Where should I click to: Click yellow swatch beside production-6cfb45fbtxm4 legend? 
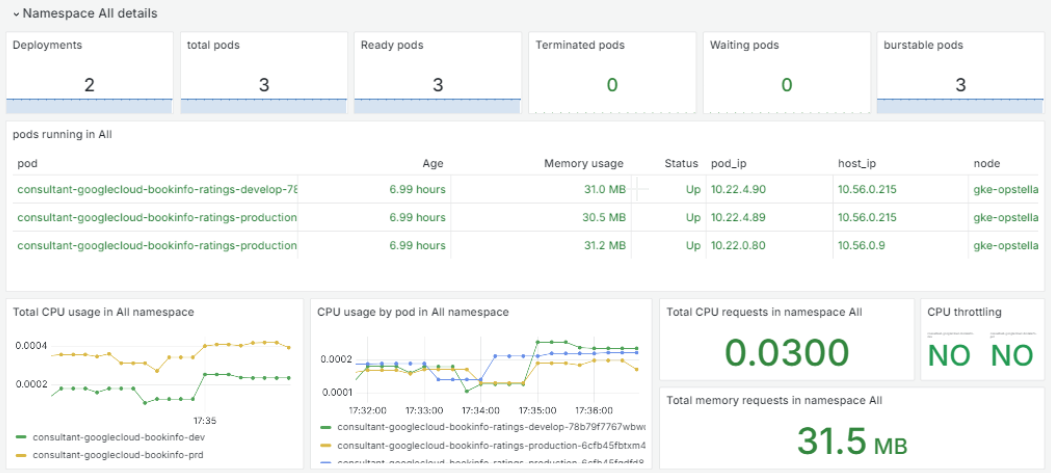[x=326, y=444]
